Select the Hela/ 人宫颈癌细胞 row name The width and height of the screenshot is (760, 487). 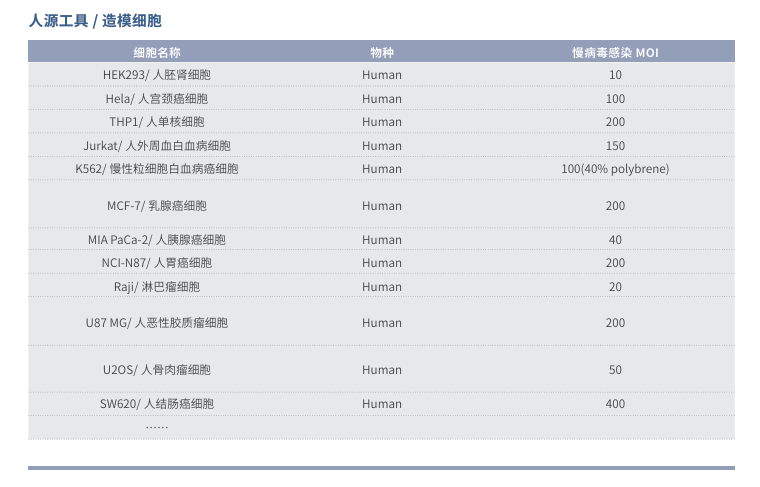coord(157,99)
